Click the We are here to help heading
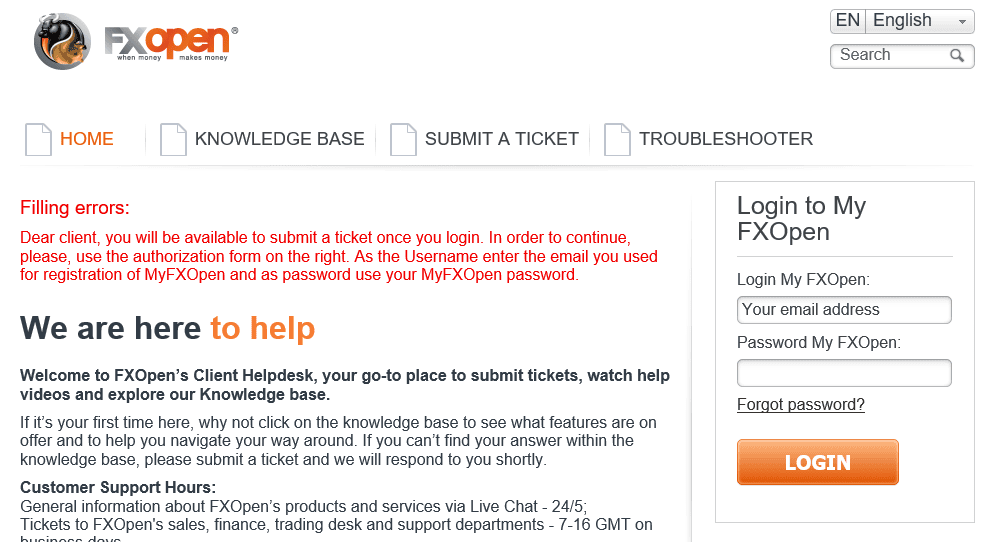This screenshot has width=983, height=542. pos(167,328)
